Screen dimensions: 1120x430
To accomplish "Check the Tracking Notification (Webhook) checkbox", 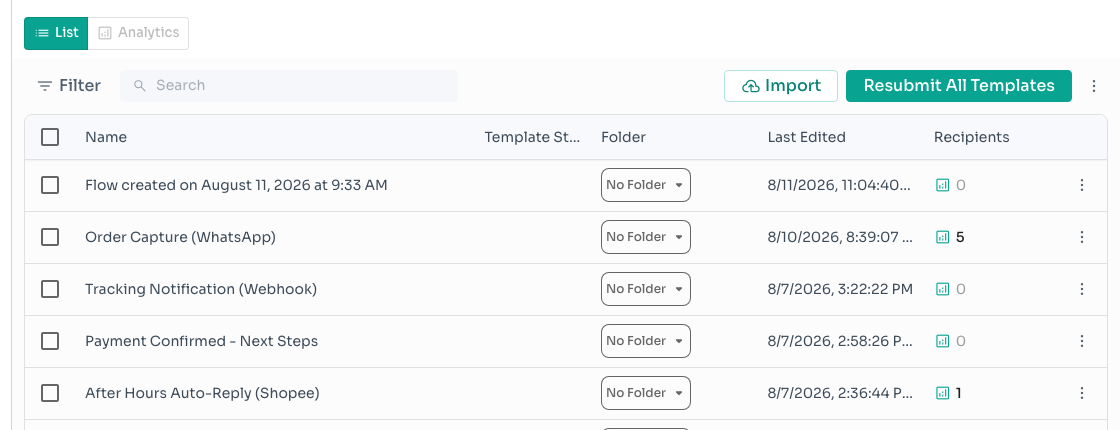I will tap(50, 289).
